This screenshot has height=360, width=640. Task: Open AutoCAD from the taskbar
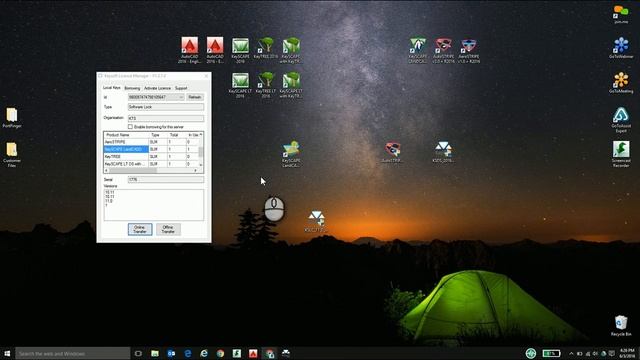click(x=253, y=353)
